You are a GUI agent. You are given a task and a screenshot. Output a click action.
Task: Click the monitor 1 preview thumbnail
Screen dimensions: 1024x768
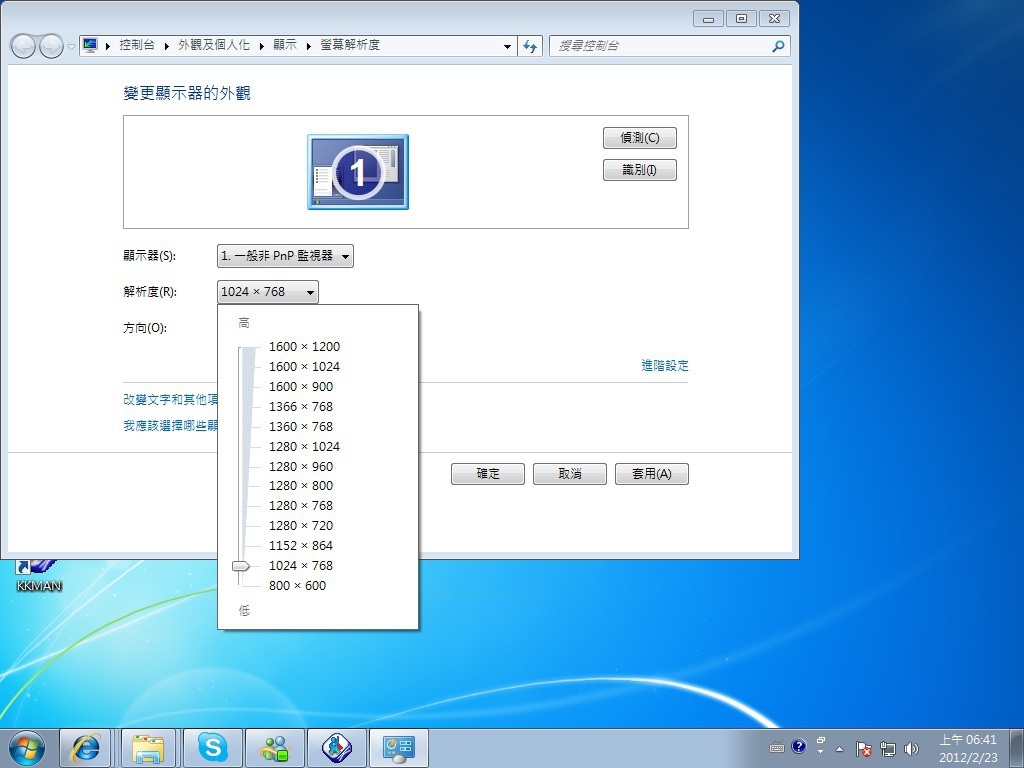pyautogui.click(x=357, y=172)
